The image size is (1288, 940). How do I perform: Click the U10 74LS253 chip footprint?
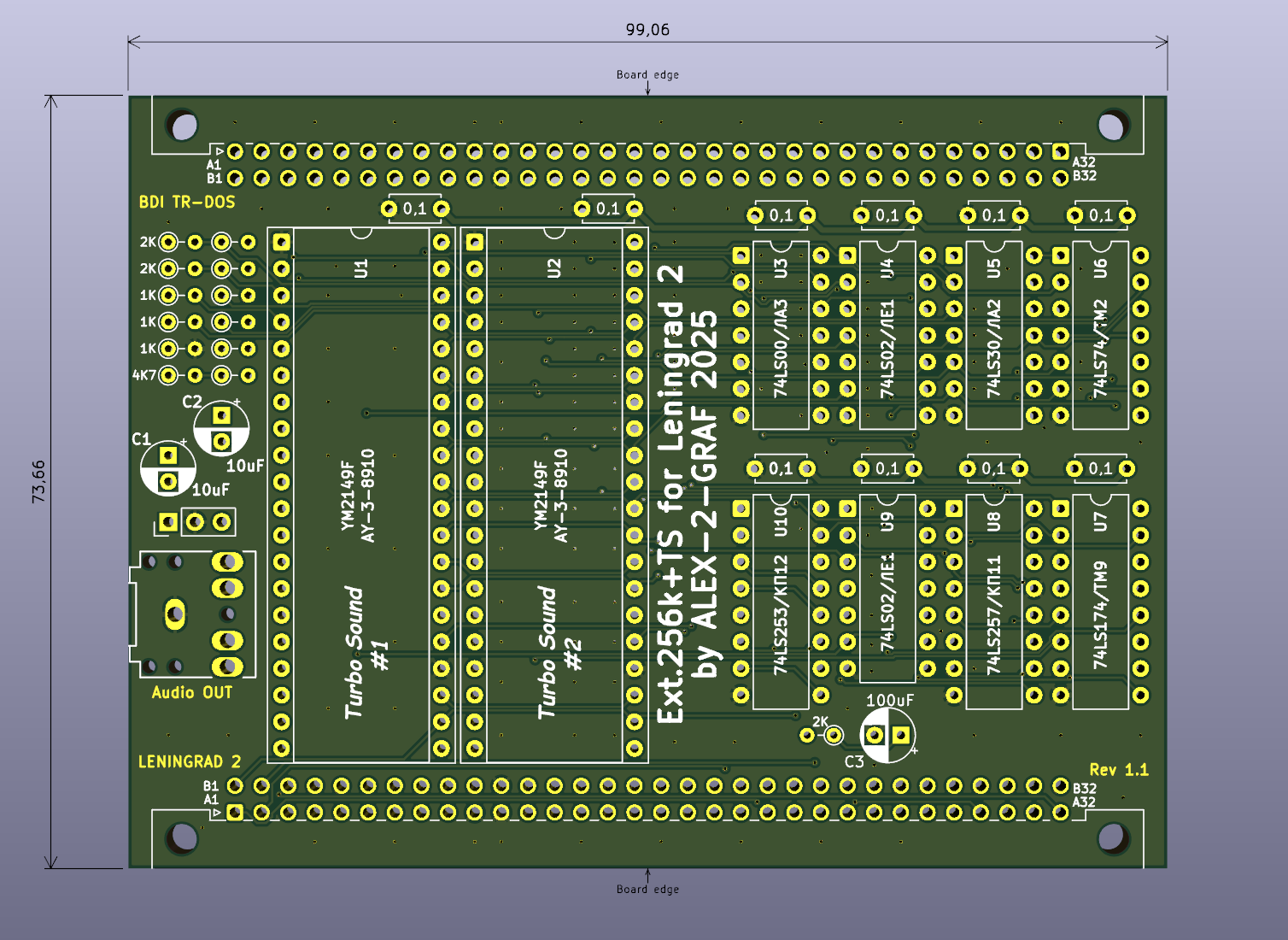click(781, 602)
